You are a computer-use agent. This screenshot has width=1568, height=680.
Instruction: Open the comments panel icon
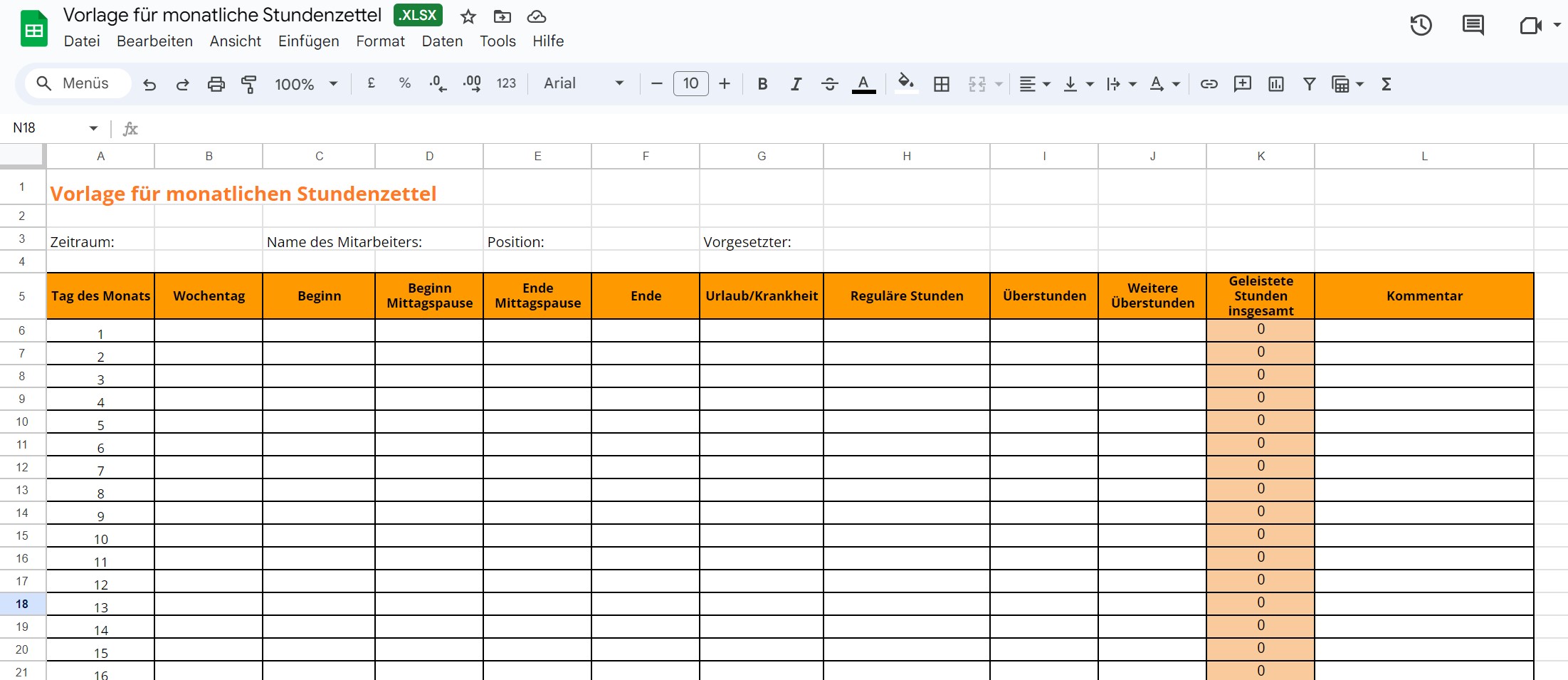tap(1473, 26)
